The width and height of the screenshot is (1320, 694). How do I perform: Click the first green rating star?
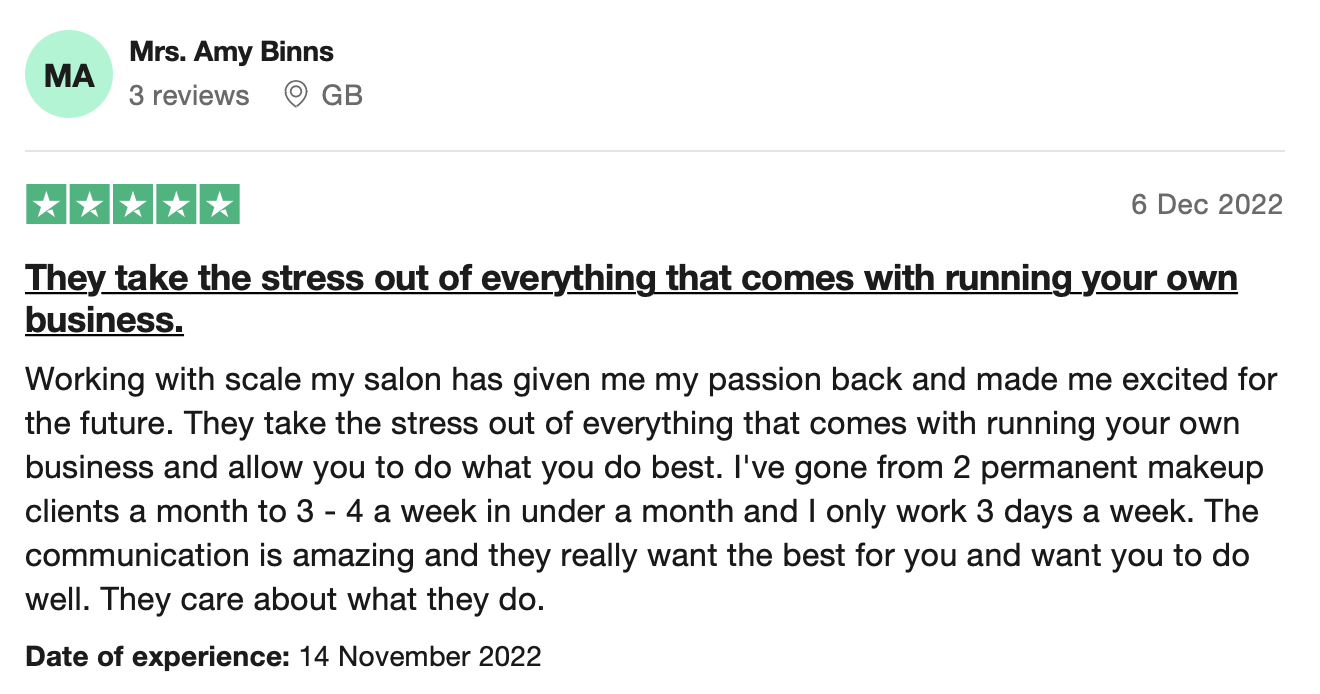45,204
